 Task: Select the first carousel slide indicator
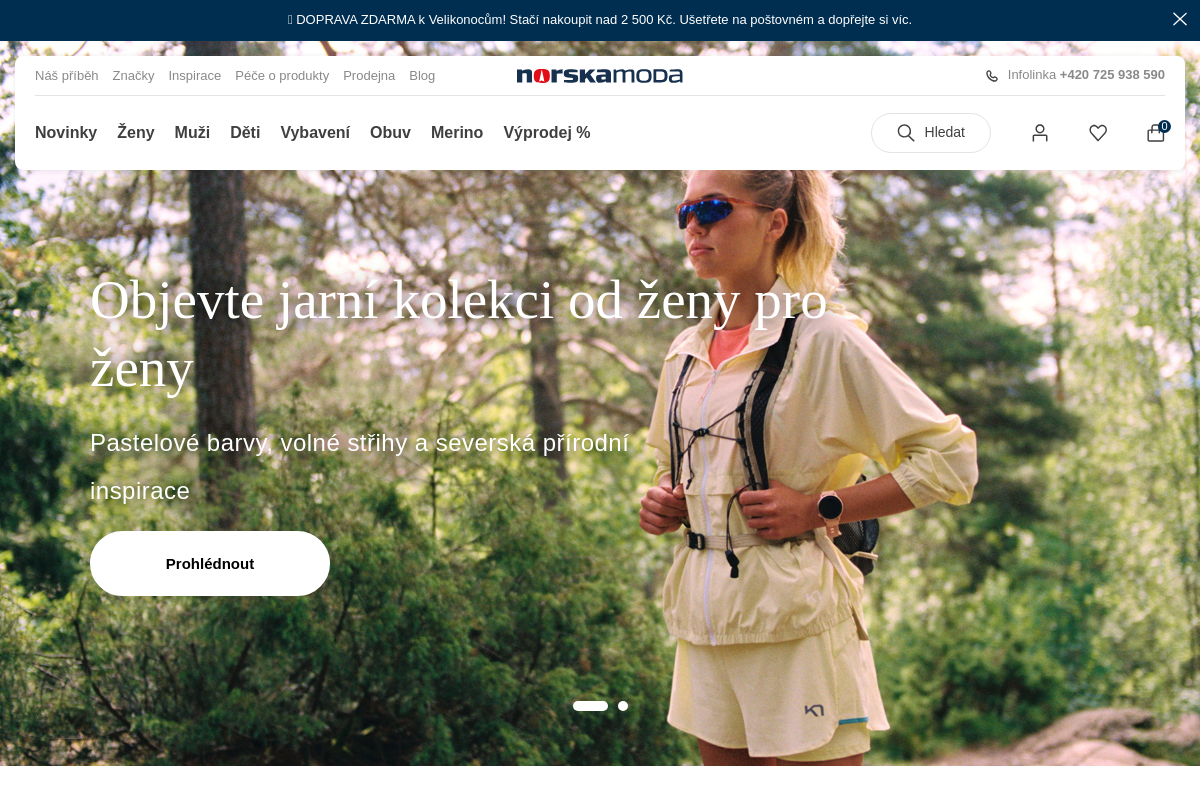(x=590, y=706)
